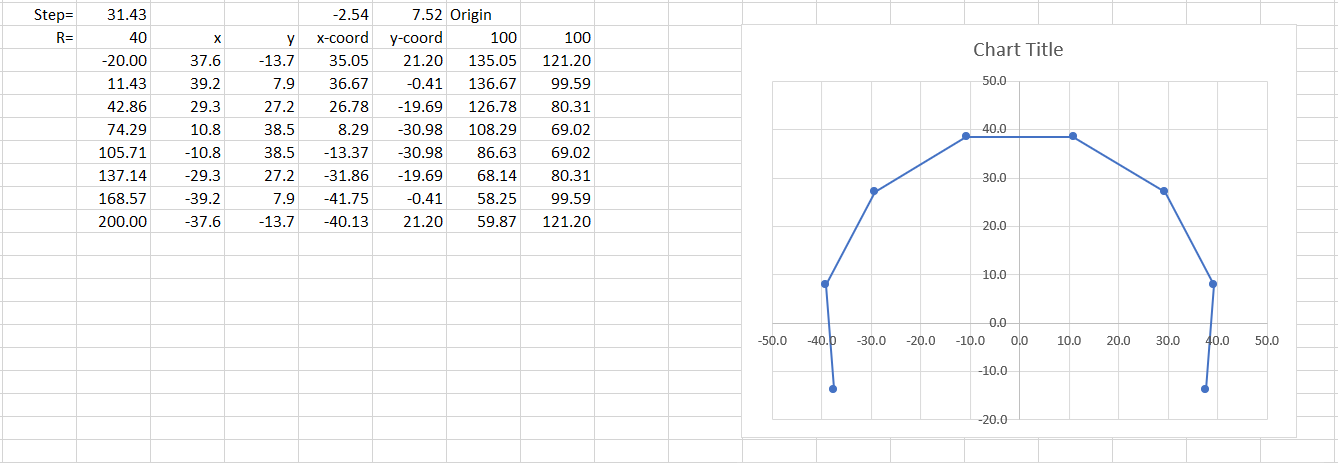Select the cell with value 59.87
This screenshot has width=1338, height=463.
coord(495,222)
